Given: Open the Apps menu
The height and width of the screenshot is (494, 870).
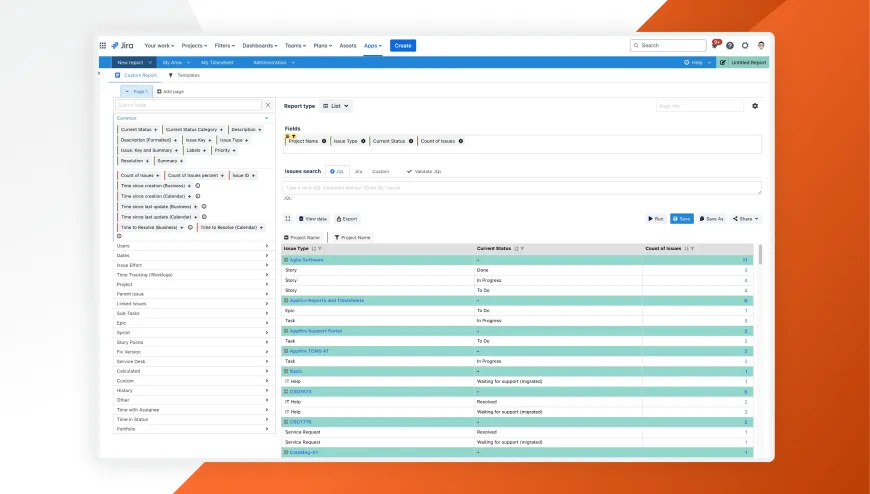Looking at the screenshot, I should 373,46.
